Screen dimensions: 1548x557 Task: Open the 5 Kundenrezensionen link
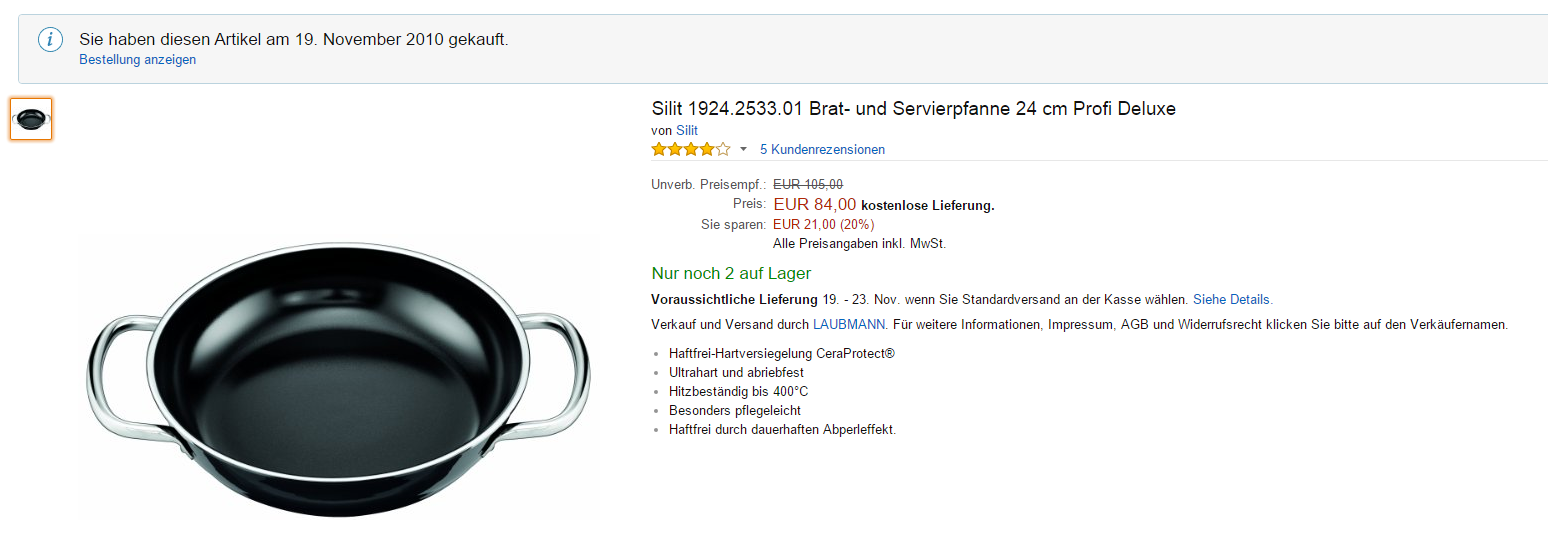coord(822,150)
